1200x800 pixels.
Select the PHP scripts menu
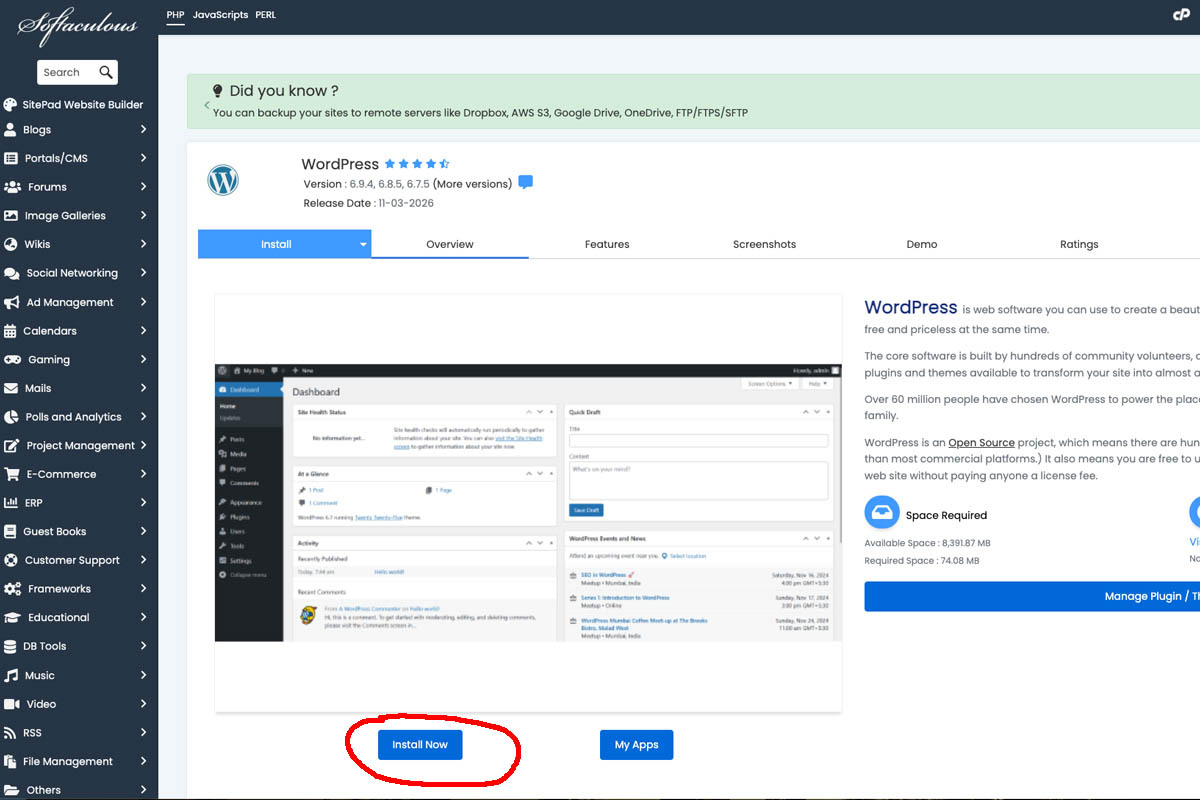pos(176,15)
